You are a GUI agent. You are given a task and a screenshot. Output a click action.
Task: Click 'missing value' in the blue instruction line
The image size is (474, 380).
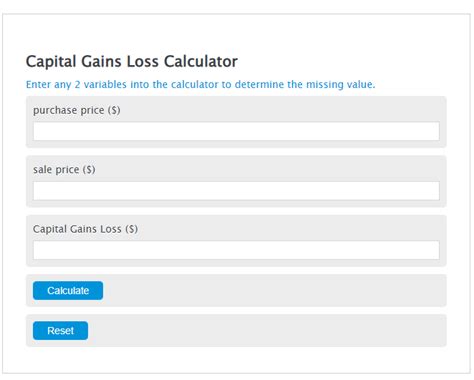[341, 84]
